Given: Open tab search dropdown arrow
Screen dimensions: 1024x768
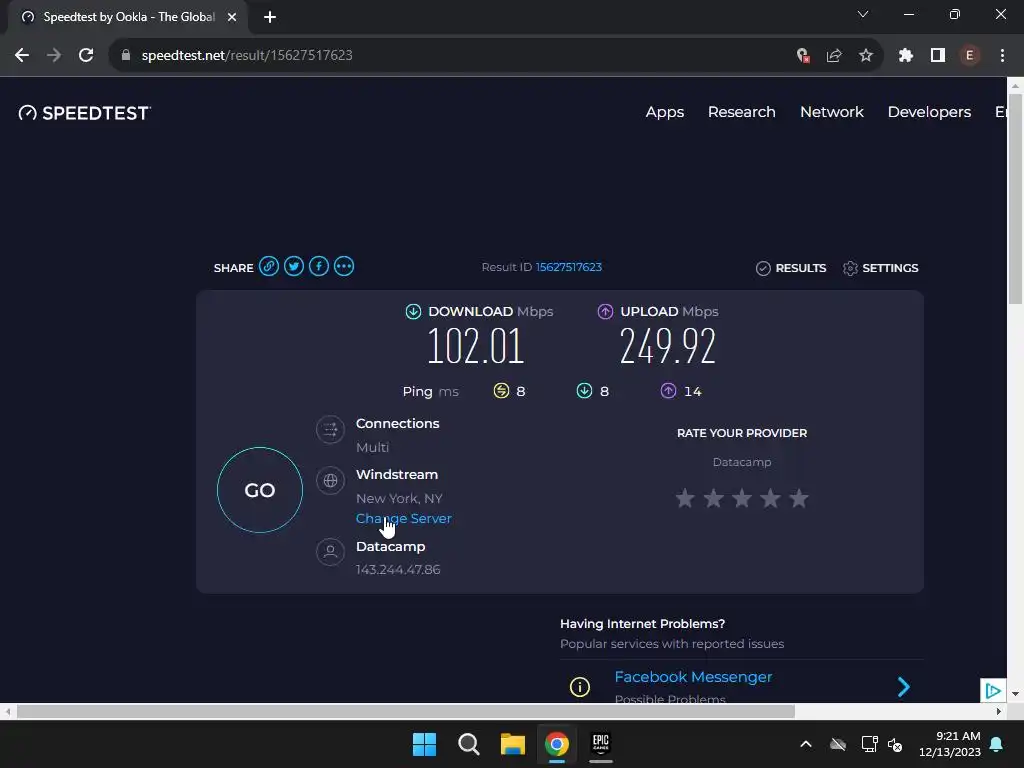Looking at the screenshot, I should click(x=863, y=14).
